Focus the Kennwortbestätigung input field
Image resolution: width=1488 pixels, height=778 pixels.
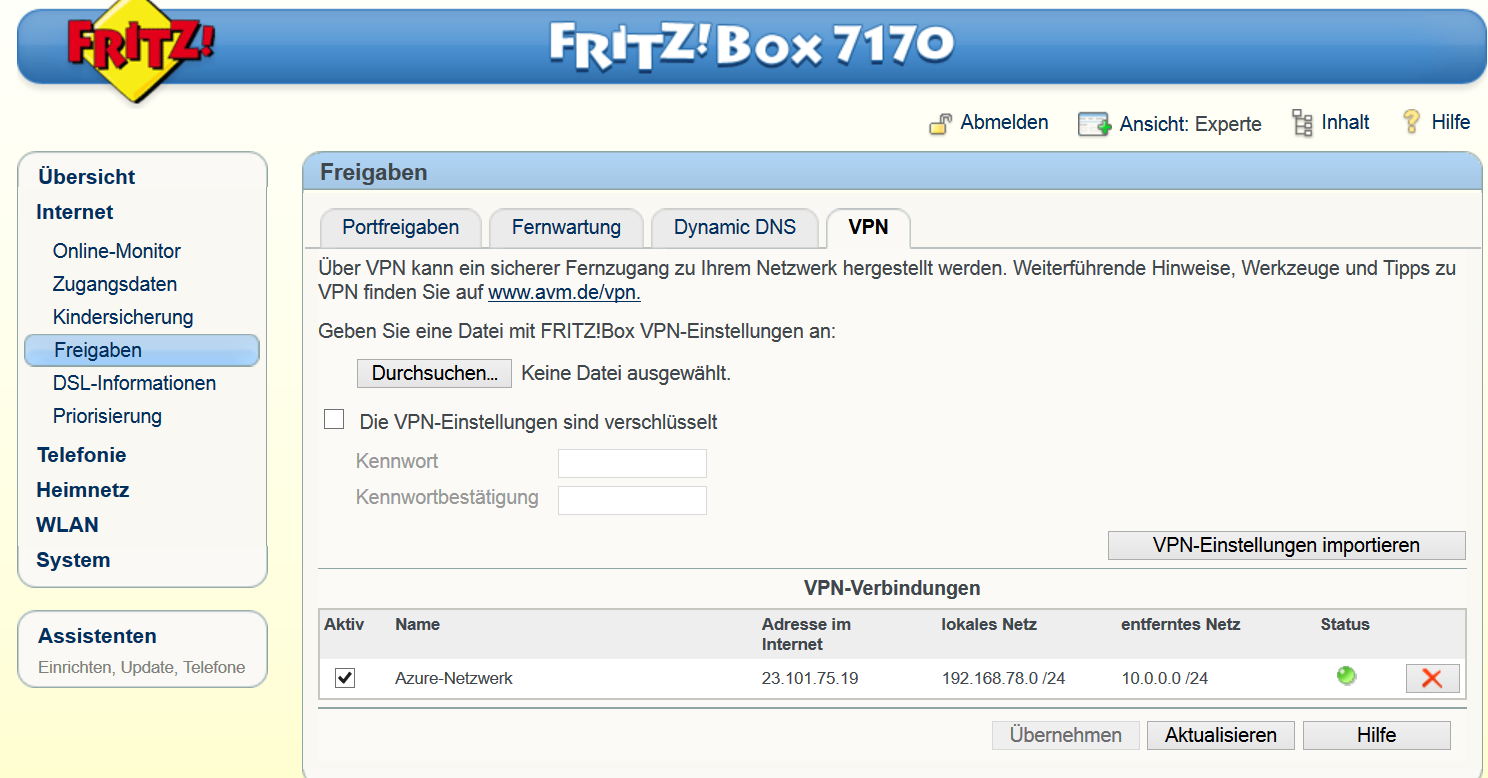tap(632, 500)
